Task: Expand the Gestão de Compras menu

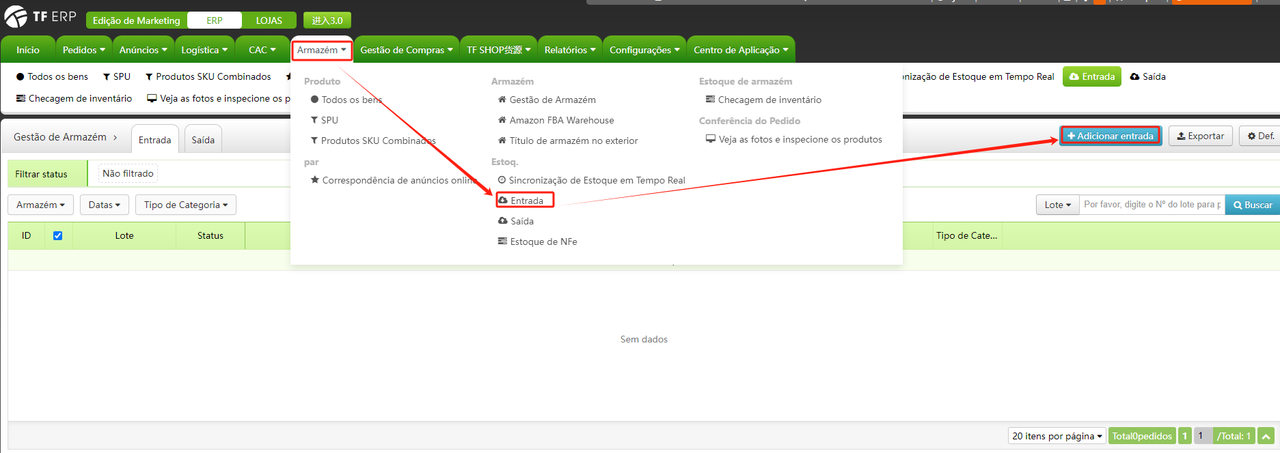Action: [x=406, y=49]
